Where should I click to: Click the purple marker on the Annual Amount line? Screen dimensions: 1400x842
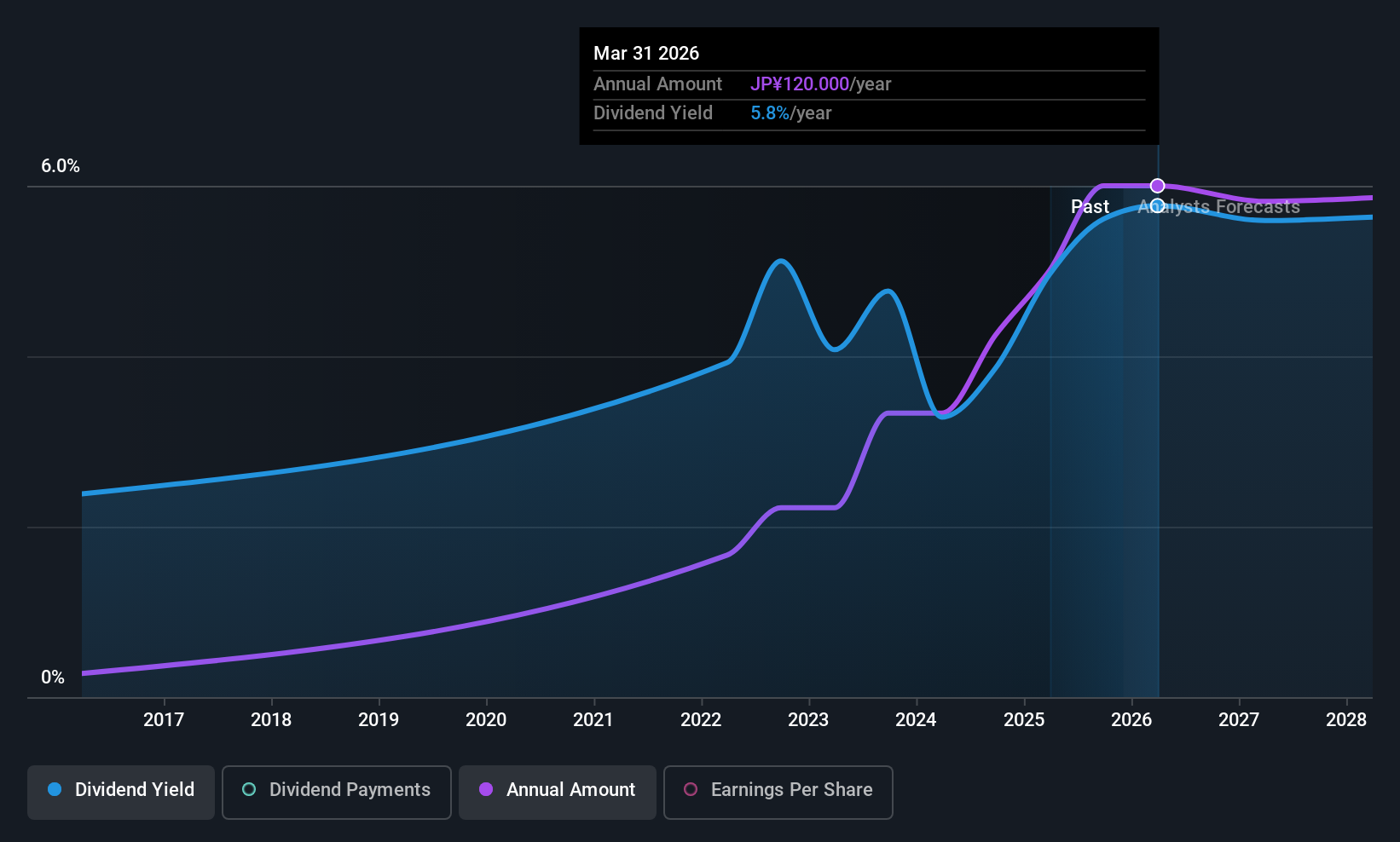click(1157, 186)
